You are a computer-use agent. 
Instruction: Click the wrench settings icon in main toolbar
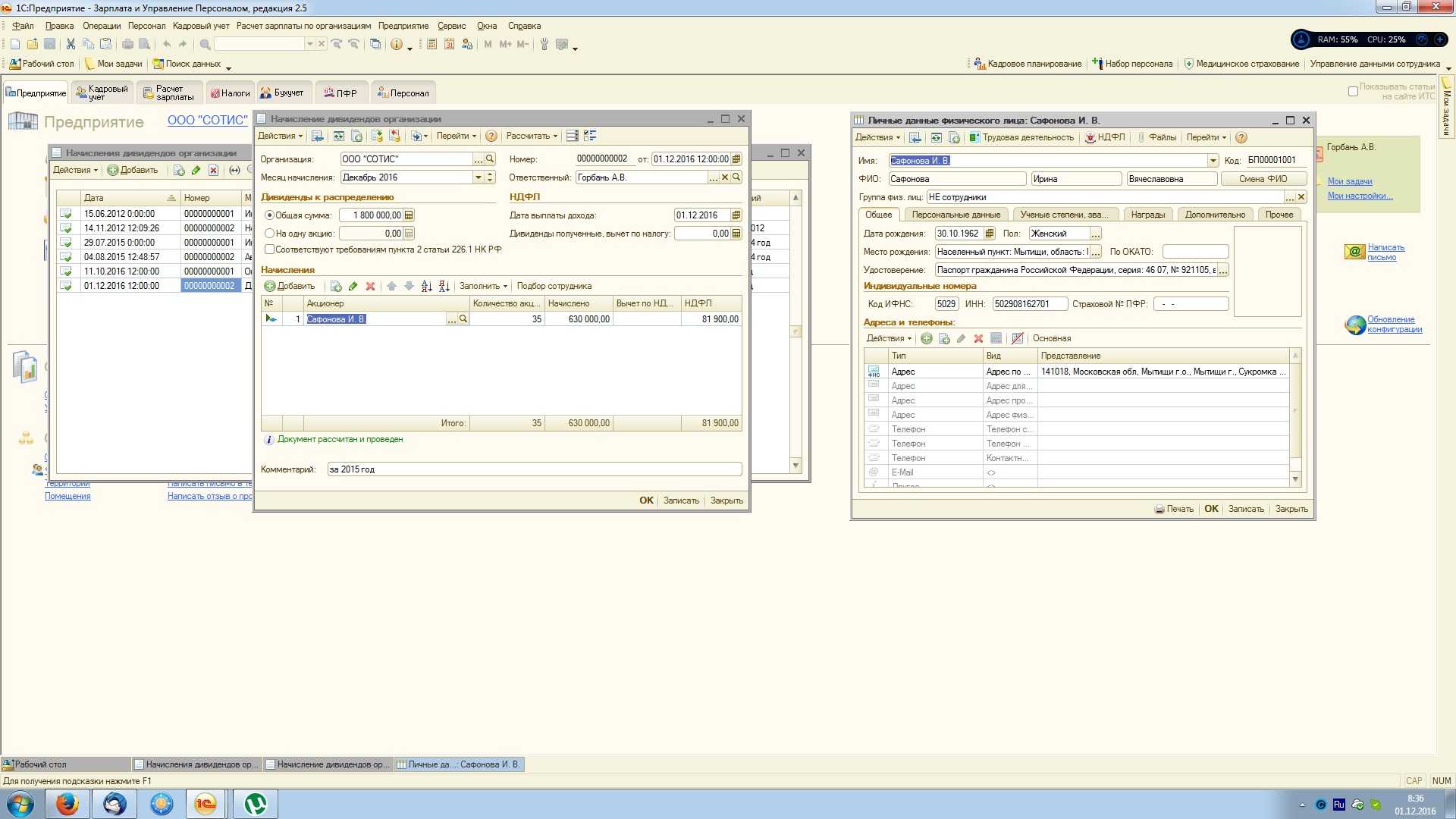tap(544, 44)
